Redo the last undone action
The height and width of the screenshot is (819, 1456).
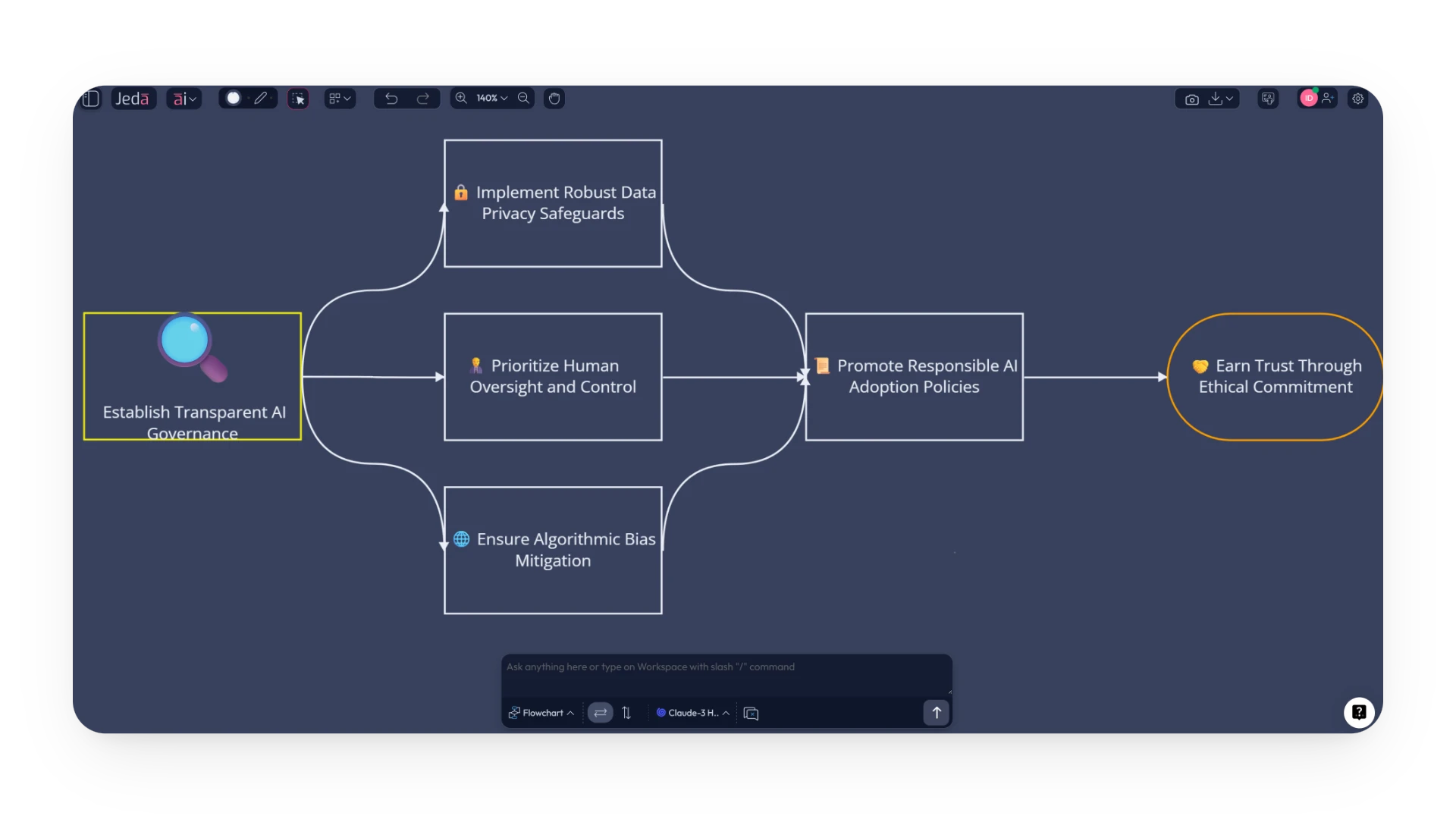(423, 99)
